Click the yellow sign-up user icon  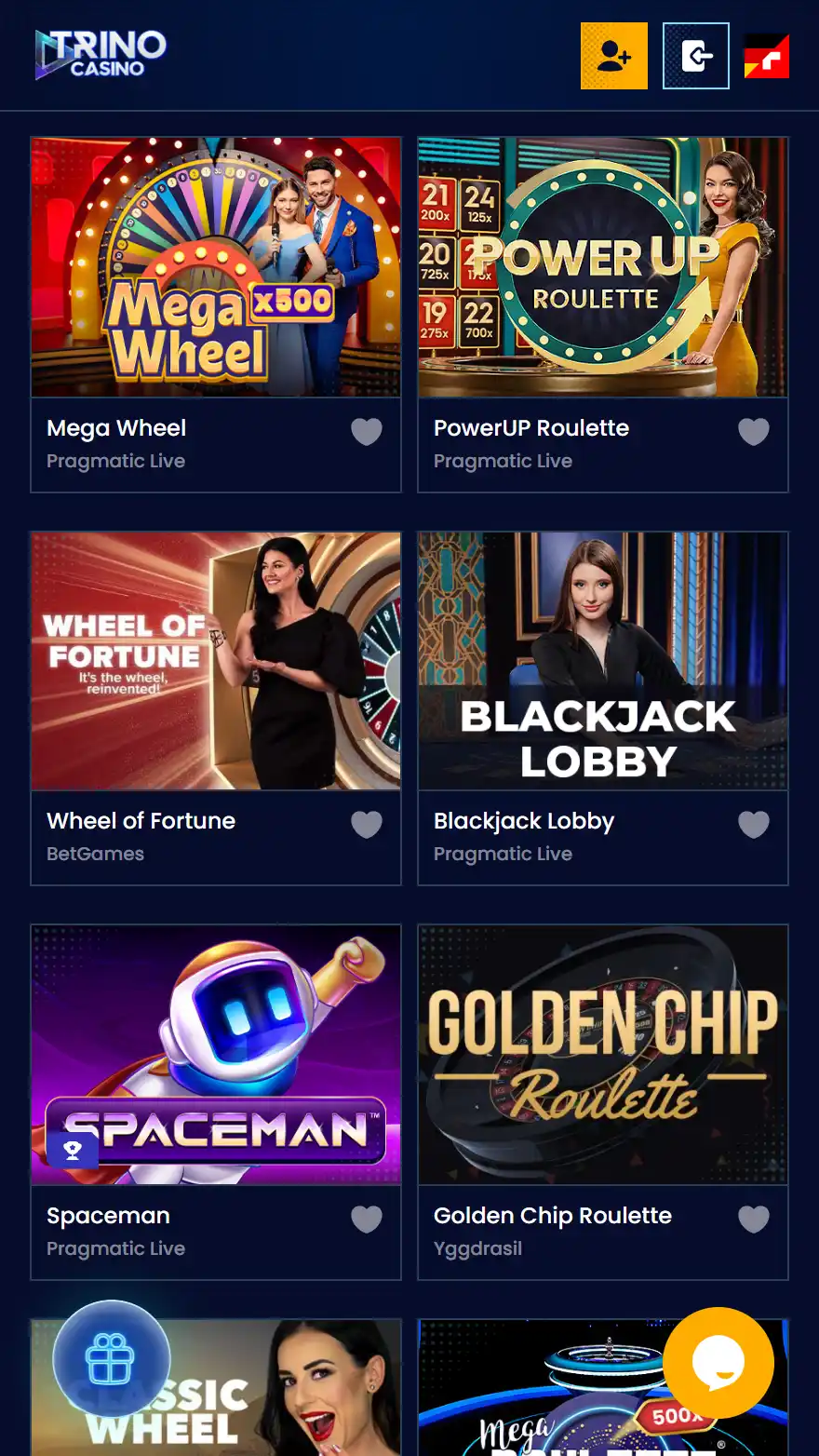point(614,56)
